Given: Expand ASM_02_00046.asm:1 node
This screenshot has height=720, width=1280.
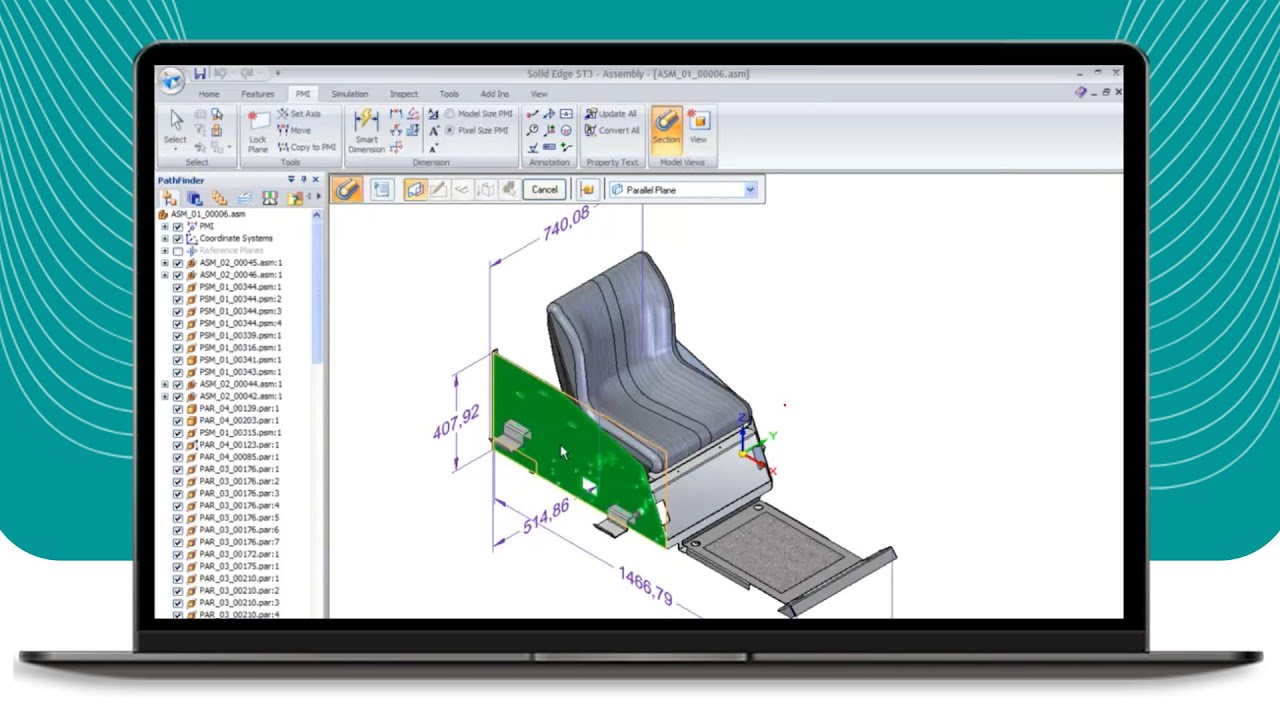Looking at the screenshot, I should click(165, 275).
